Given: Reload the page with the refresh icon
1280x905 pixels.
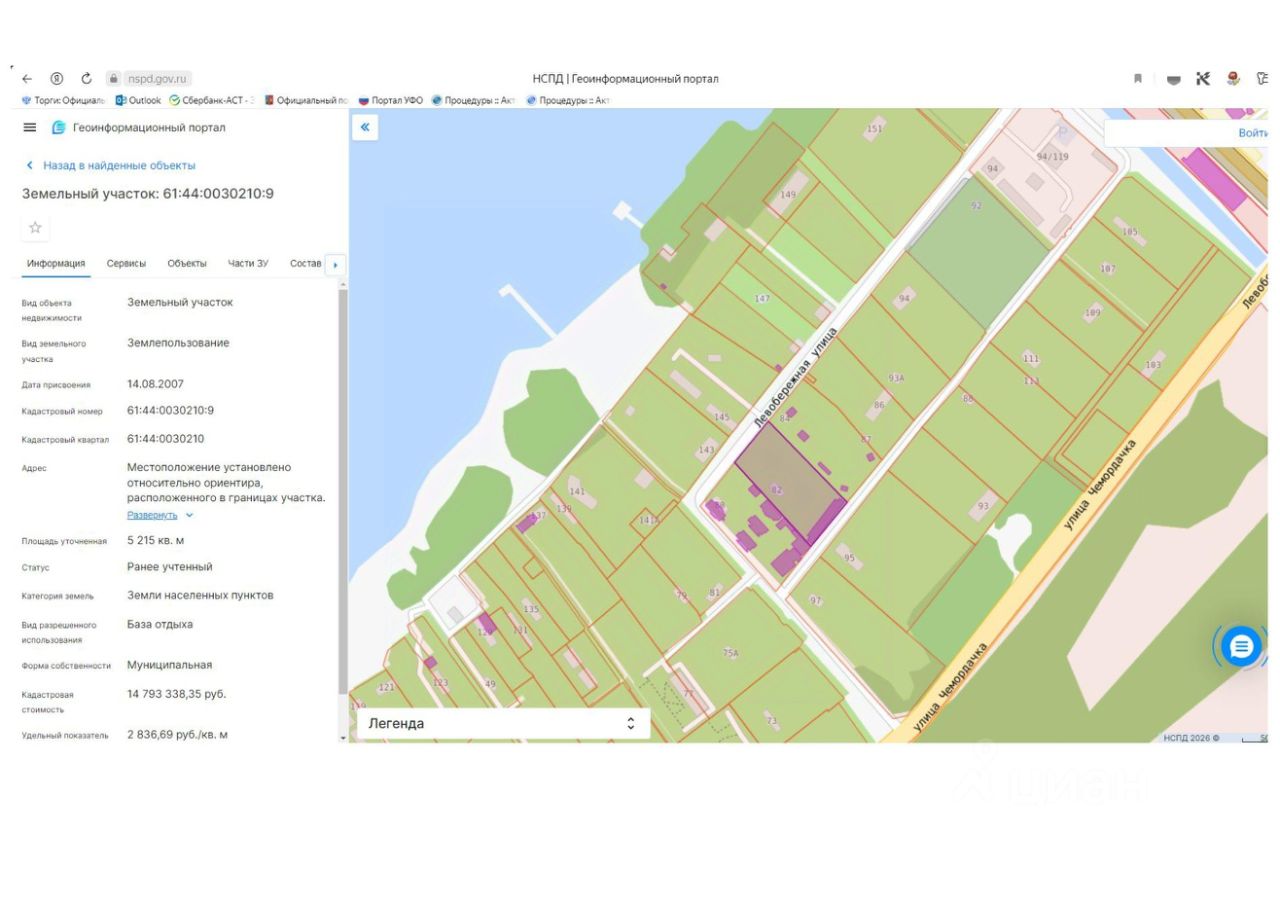Looking at the screenshot, I should [x=86, y=79].
